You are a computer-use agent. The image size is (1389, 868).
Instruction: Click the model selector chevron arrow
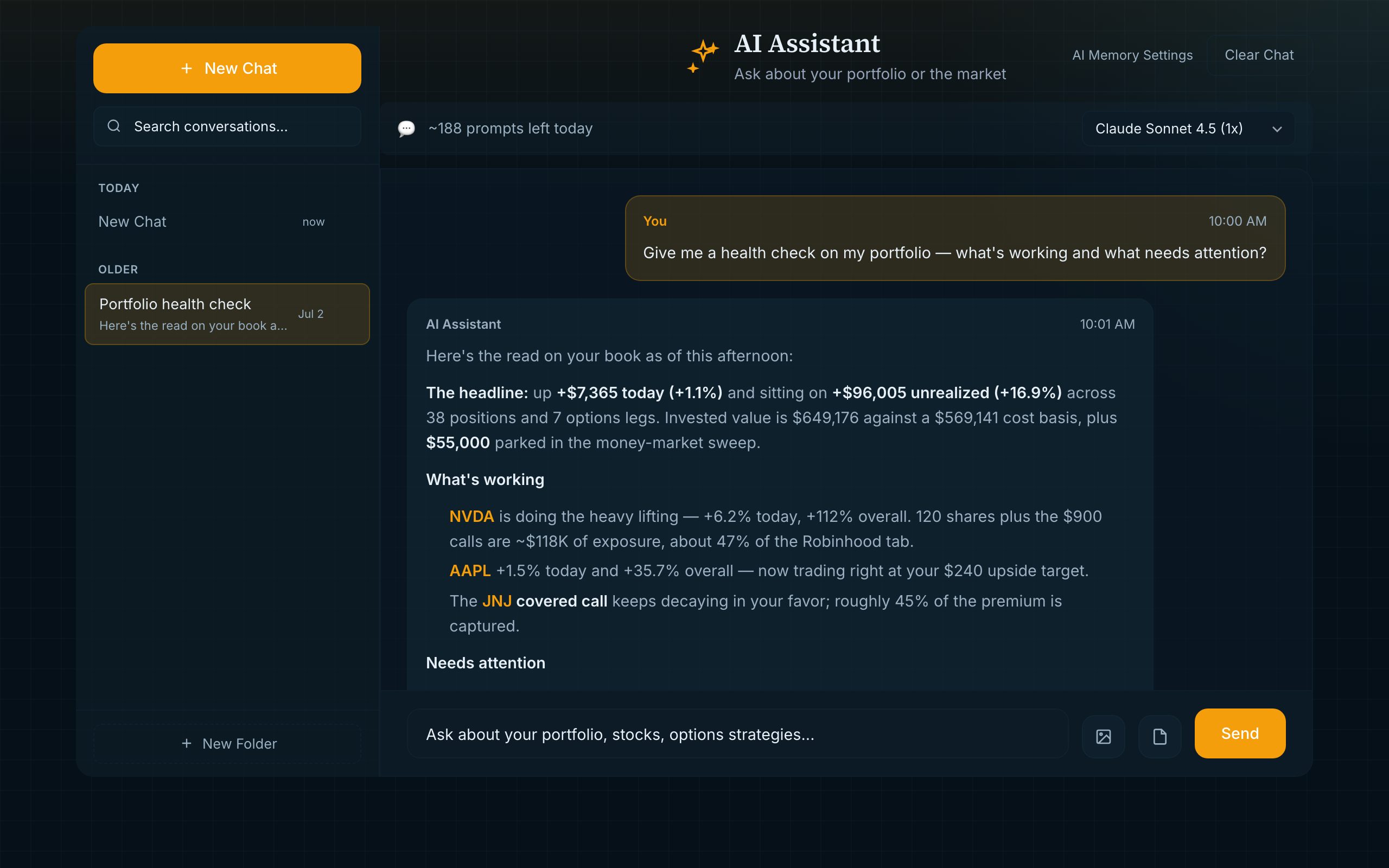[x=1277, y=129]
